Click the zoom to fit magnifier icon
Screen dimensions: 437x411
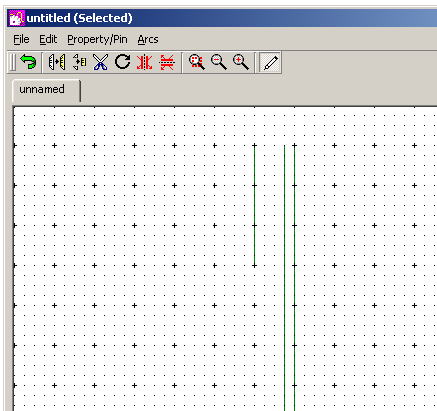coord(197,62)
